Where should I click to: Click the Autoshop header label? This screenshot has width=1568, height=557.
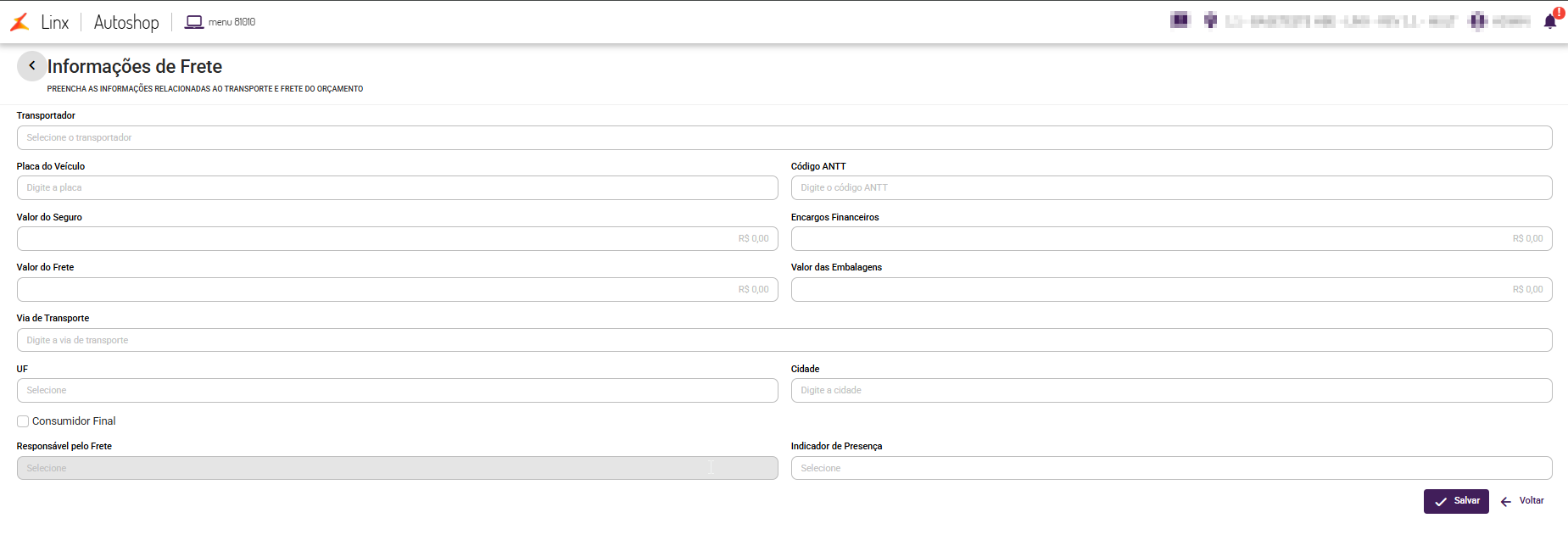126,22
